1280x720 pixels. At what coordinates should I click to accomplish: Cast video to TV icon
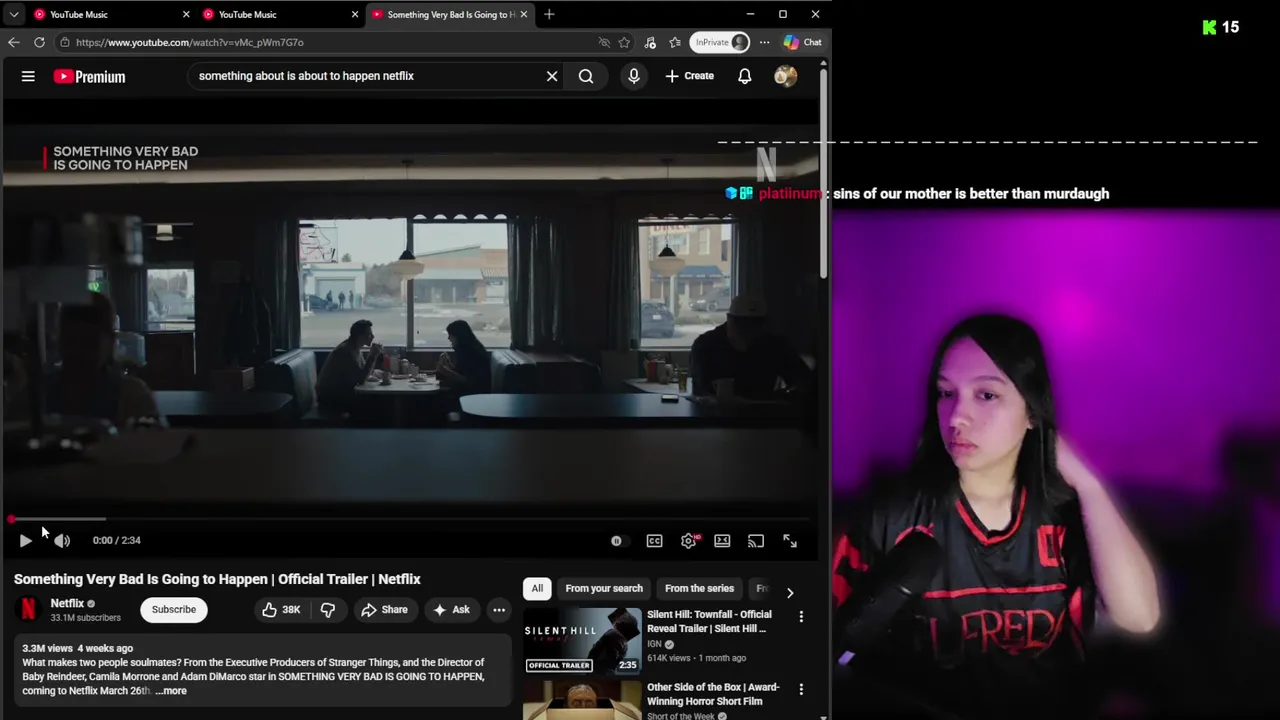[x=756, y=541]
